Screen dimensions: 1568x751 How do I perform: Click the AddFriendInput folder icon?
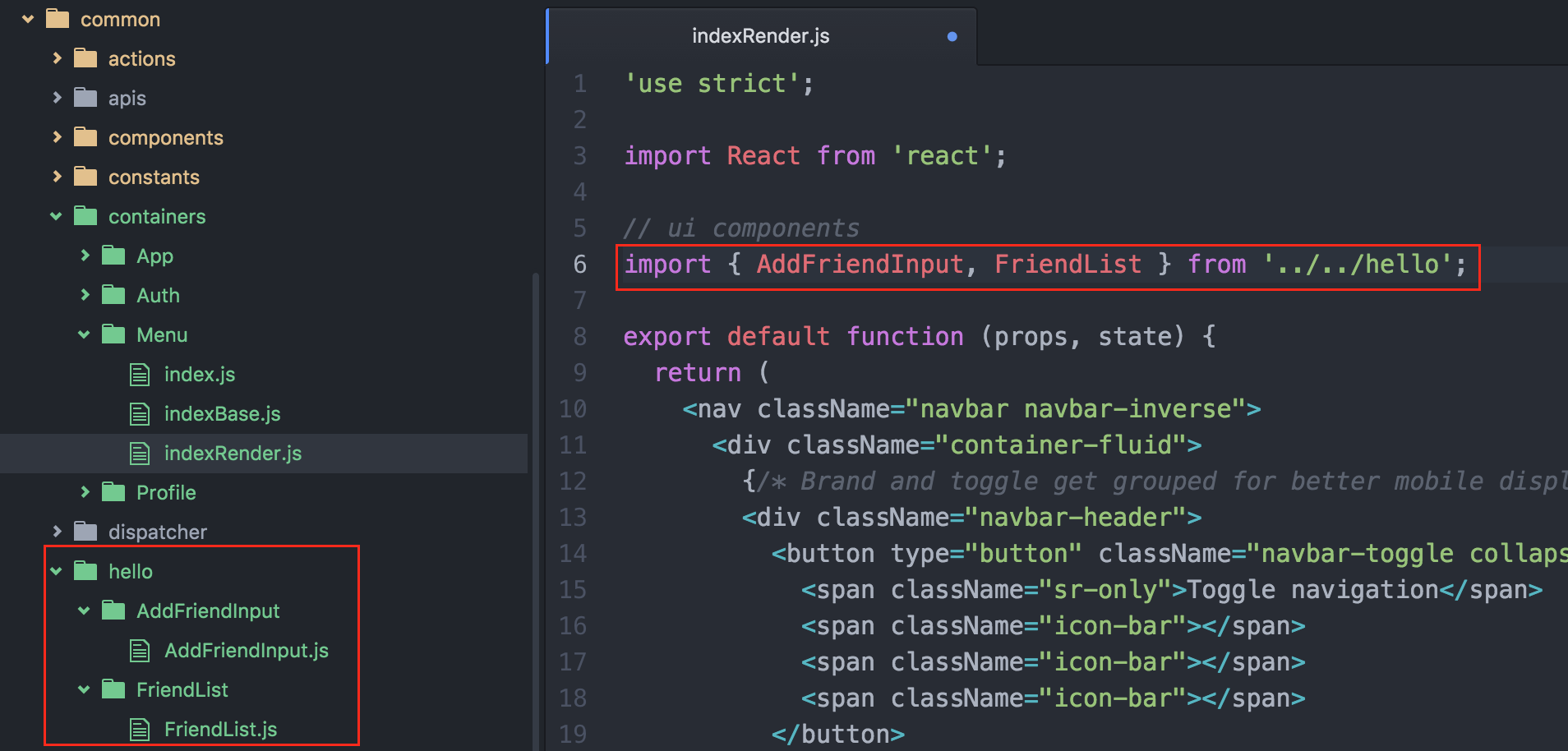113,610
